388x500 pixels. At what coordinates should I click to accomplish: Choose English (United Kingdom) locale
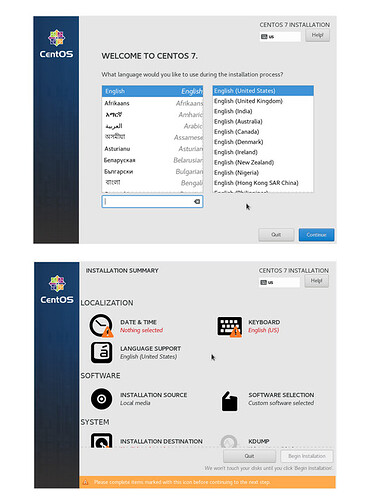pos(263,101)
